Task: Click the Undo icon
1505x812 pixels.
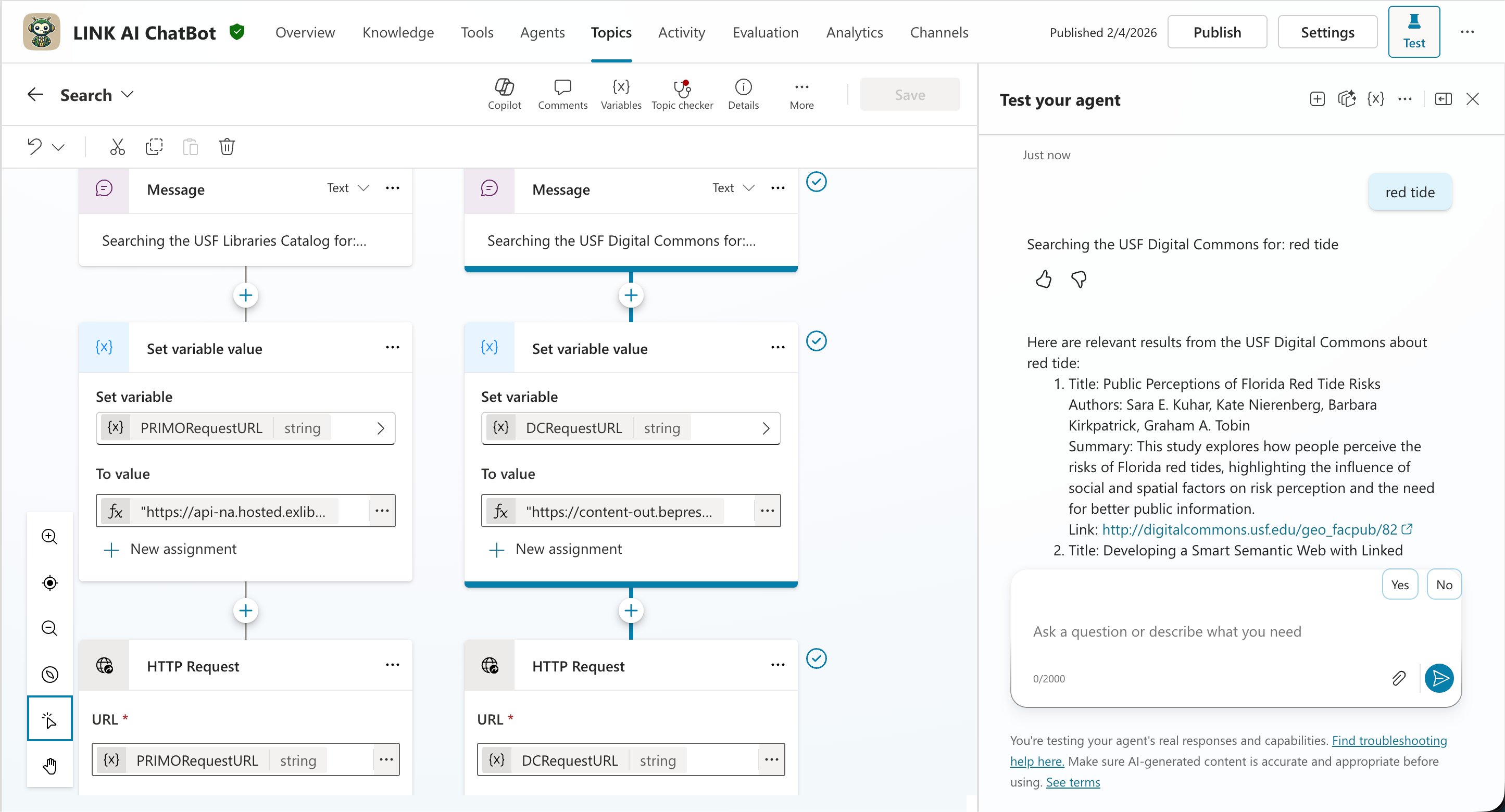Action: [x=35, y=146]
